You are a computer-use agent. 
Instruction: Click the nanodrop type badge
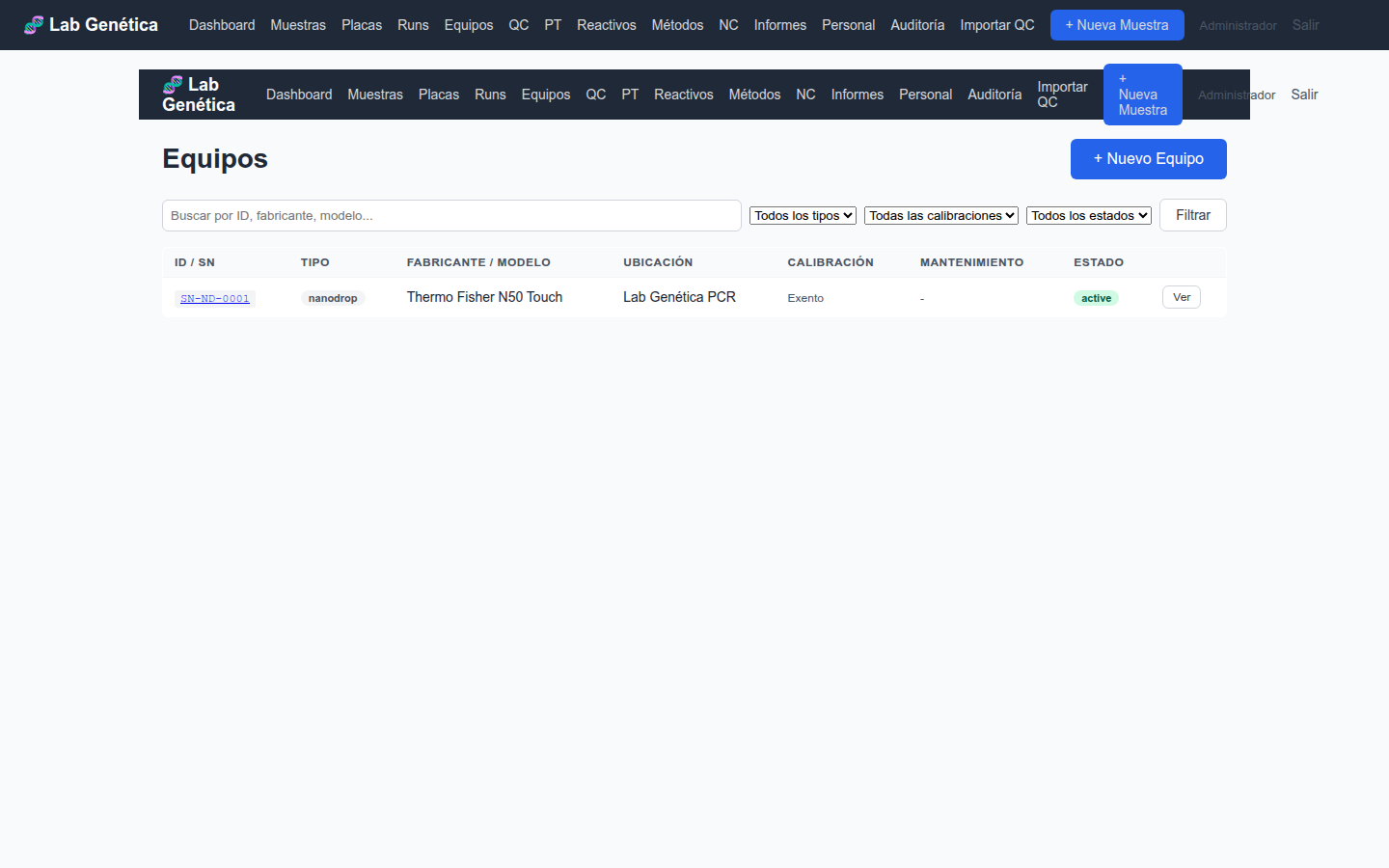click(333, 298)
